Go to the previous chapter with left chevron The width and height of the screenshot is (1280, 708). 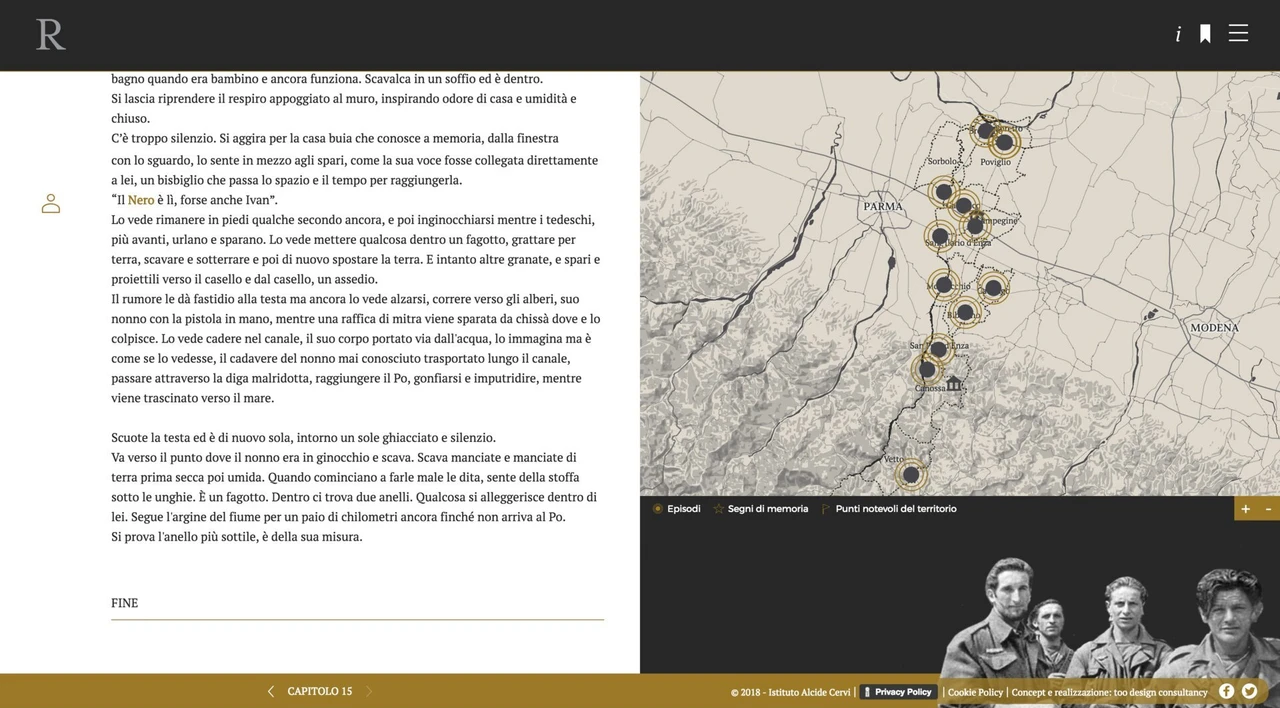270,691
